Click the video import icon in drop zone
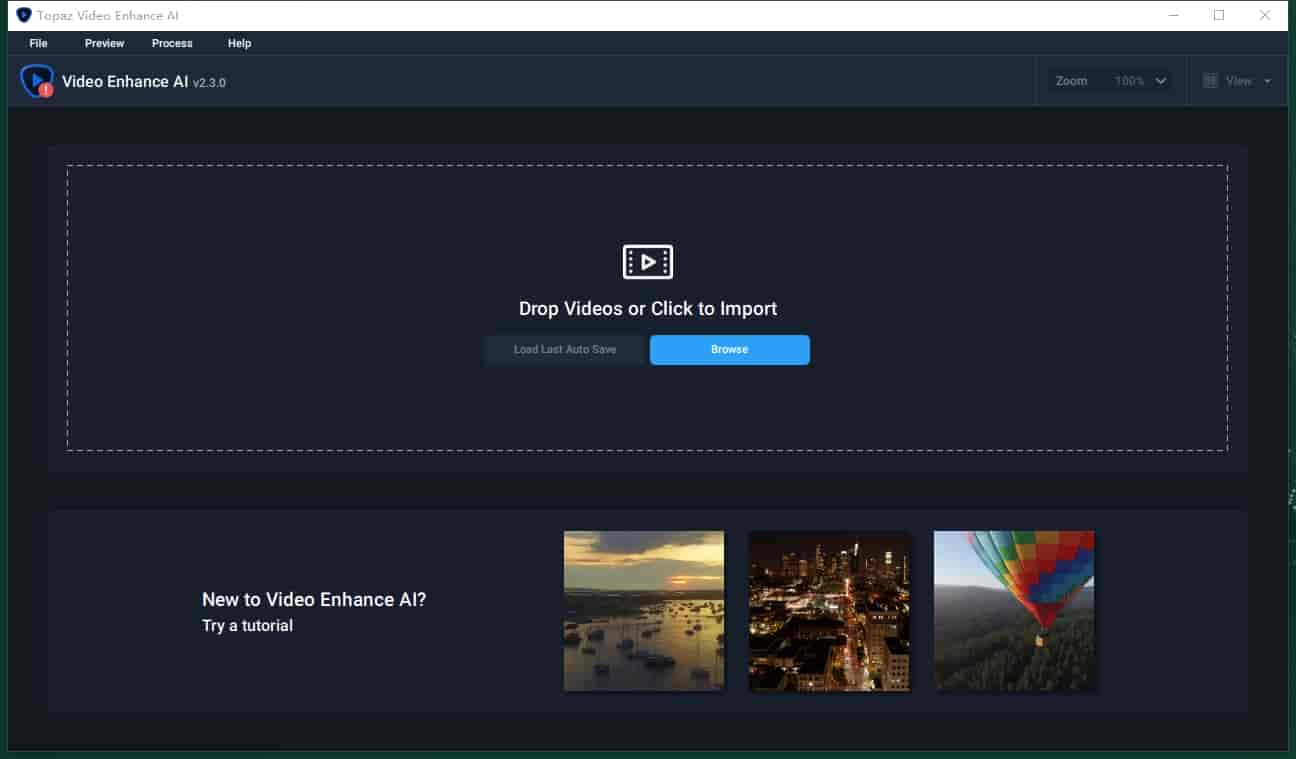The height and width of the screenshot is (759, 1296). click(647, 262)
